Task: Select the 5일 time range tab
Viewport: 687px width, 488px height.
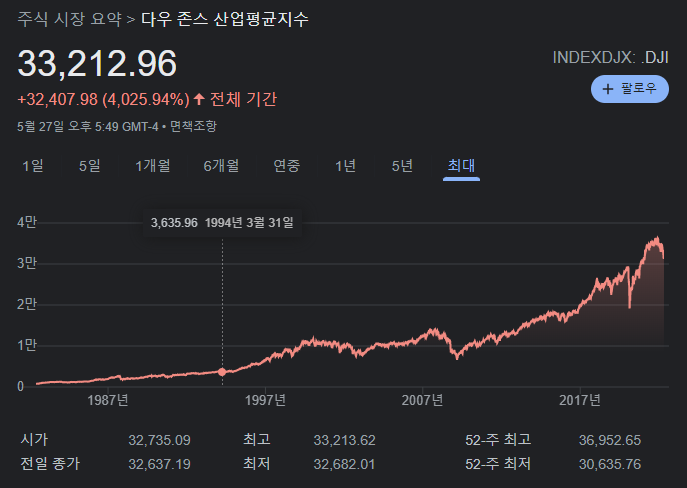Action: pyautogui.click(x=90, y=166)
